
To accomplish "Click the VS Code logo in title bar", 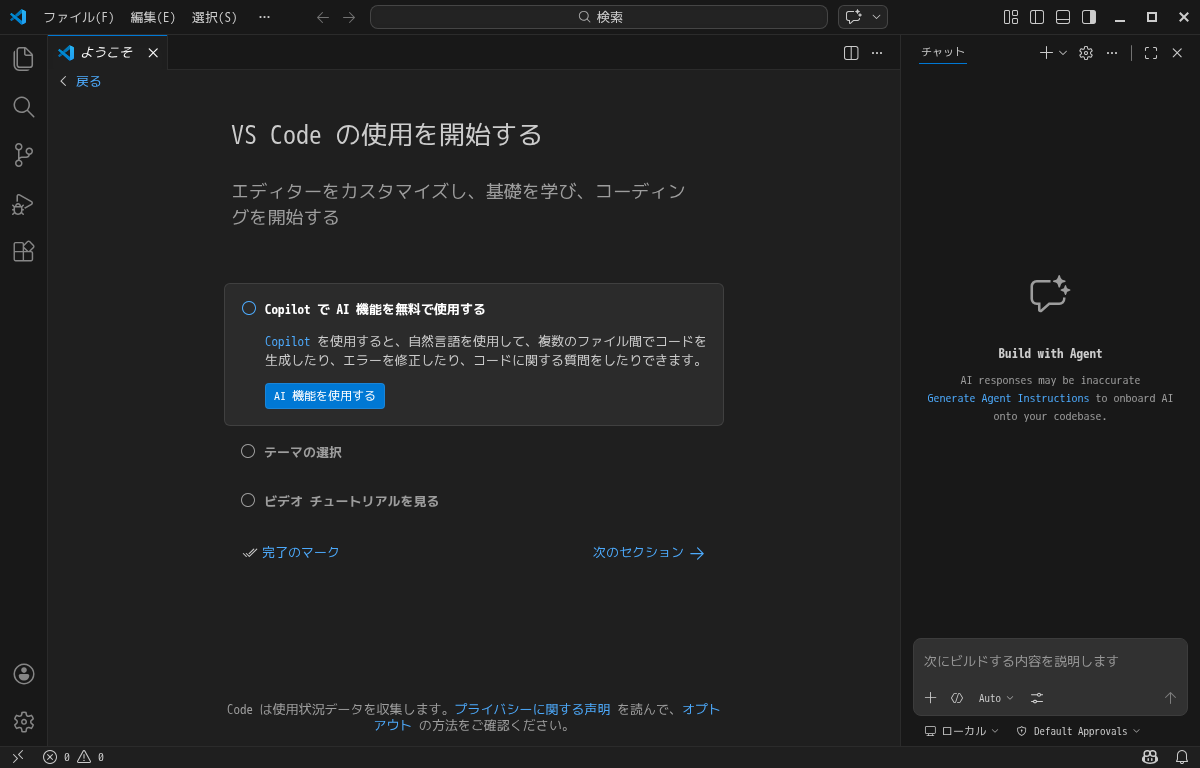I will click(18, 17).
